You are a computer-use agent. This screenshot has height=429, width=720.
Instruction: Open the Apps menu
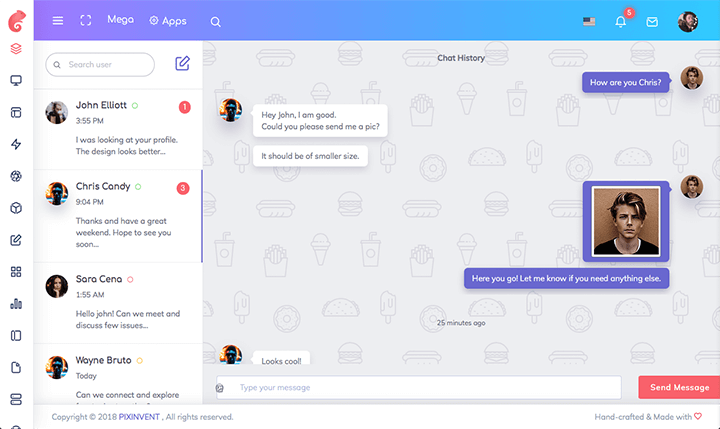click(x=168, y=21)
